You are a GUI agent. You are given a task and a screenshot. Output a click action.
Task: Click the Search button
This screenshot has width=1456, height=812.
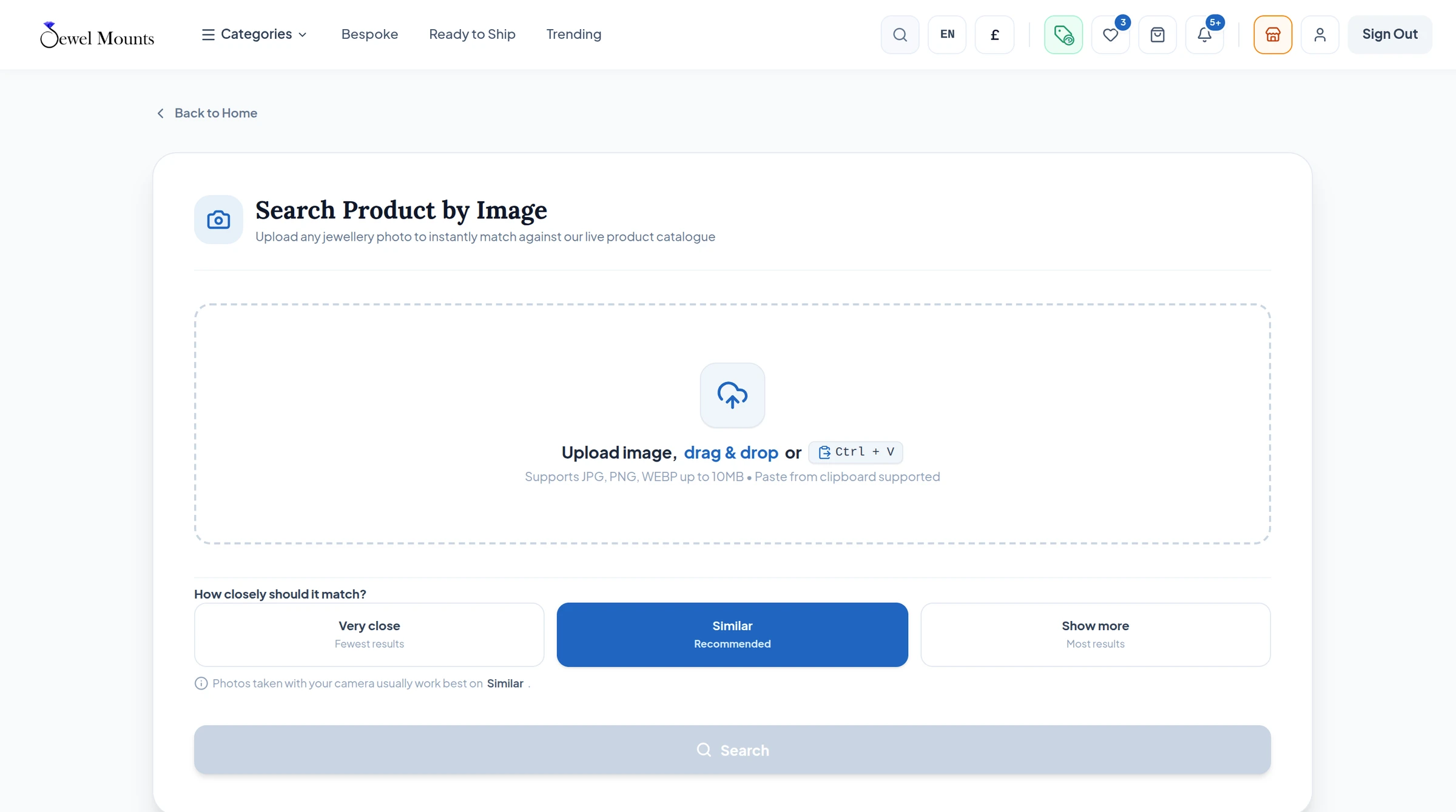click(x=732, y=750)
